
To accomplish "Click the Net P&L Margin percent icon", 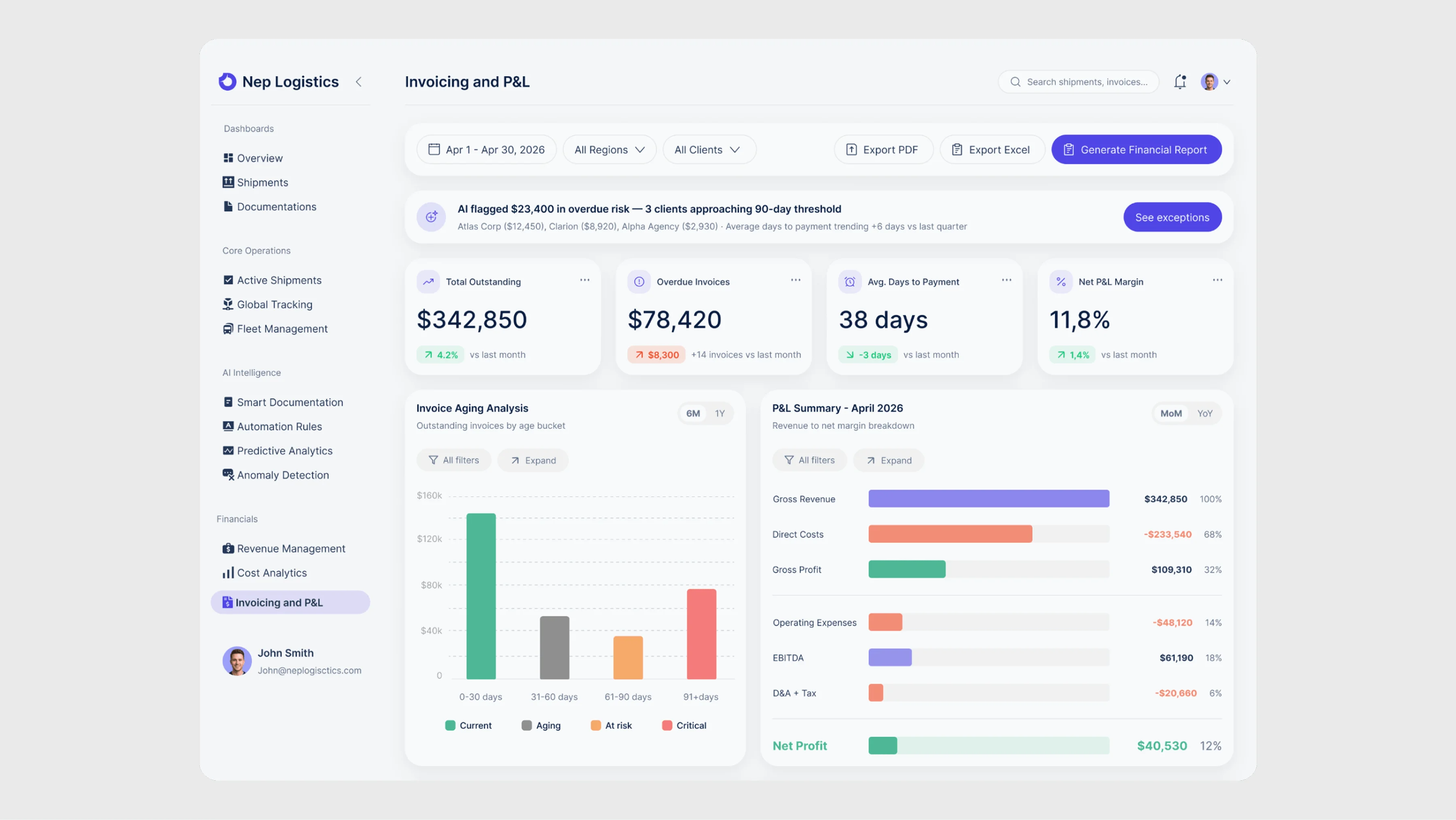I will coord(1061,282).
